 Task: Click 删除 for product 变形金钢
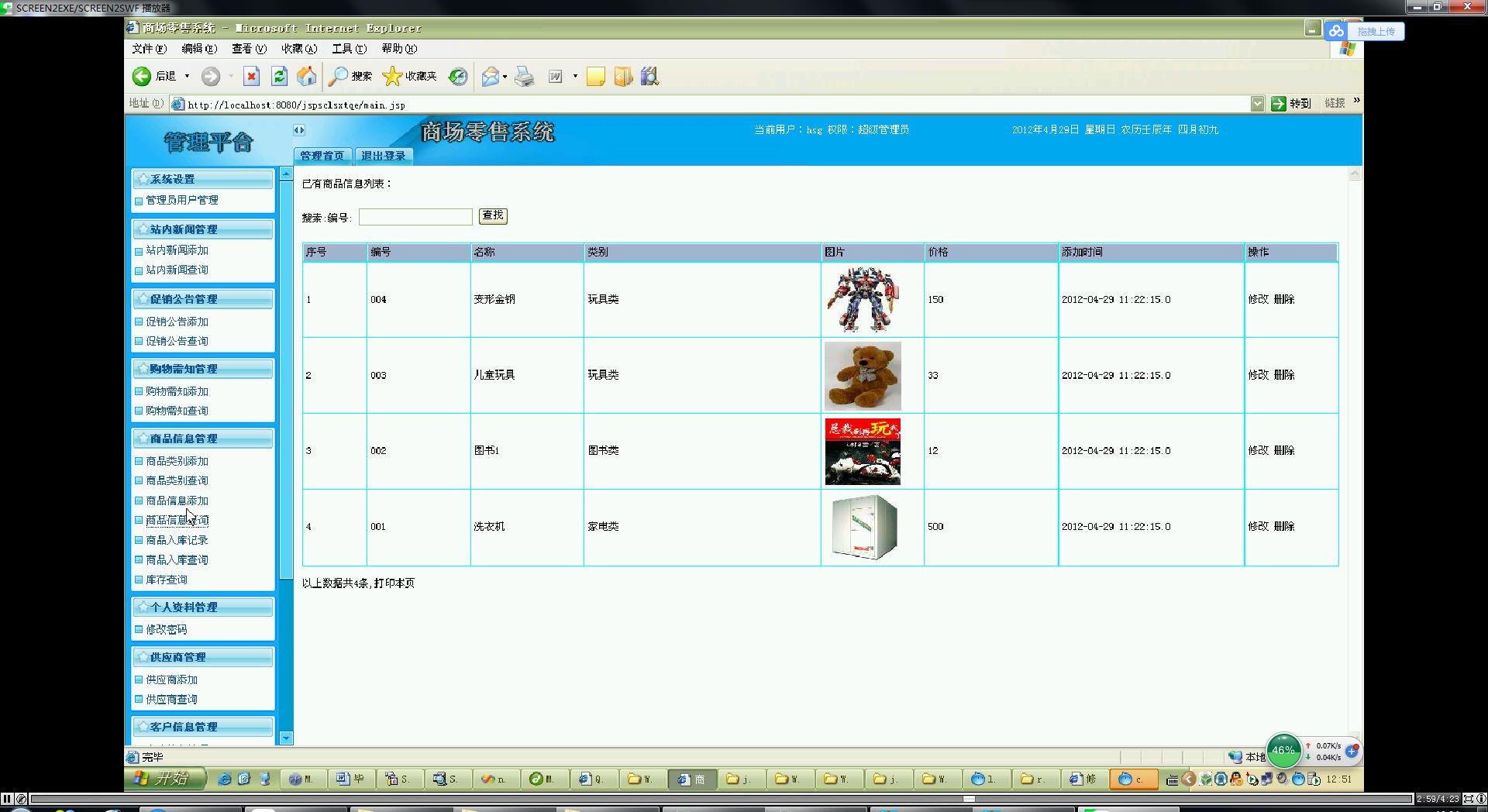coord(1284,299)
